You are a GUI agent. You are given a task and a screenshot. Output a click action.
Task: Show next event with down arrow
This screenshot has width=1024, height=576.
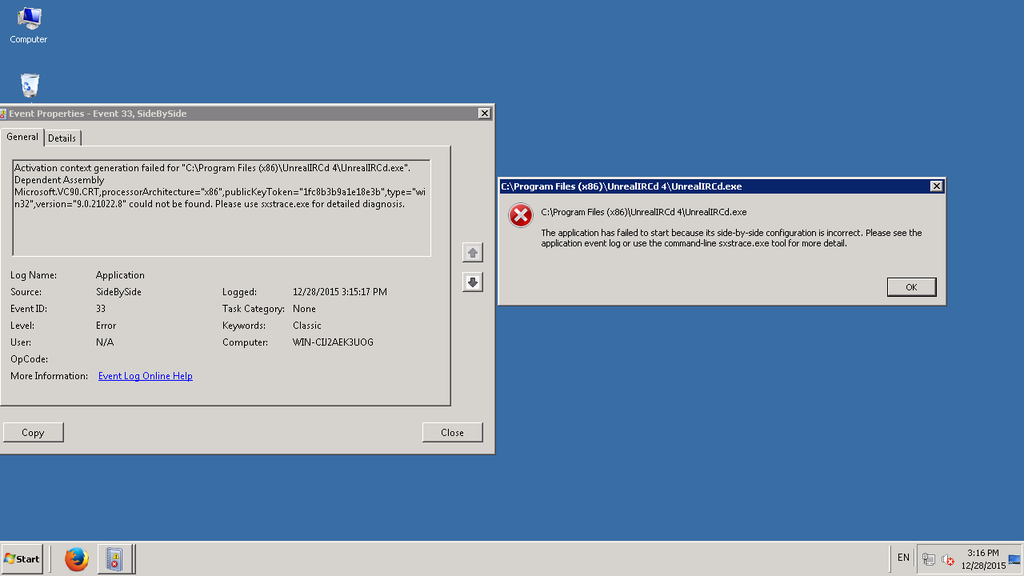[473, 282]
